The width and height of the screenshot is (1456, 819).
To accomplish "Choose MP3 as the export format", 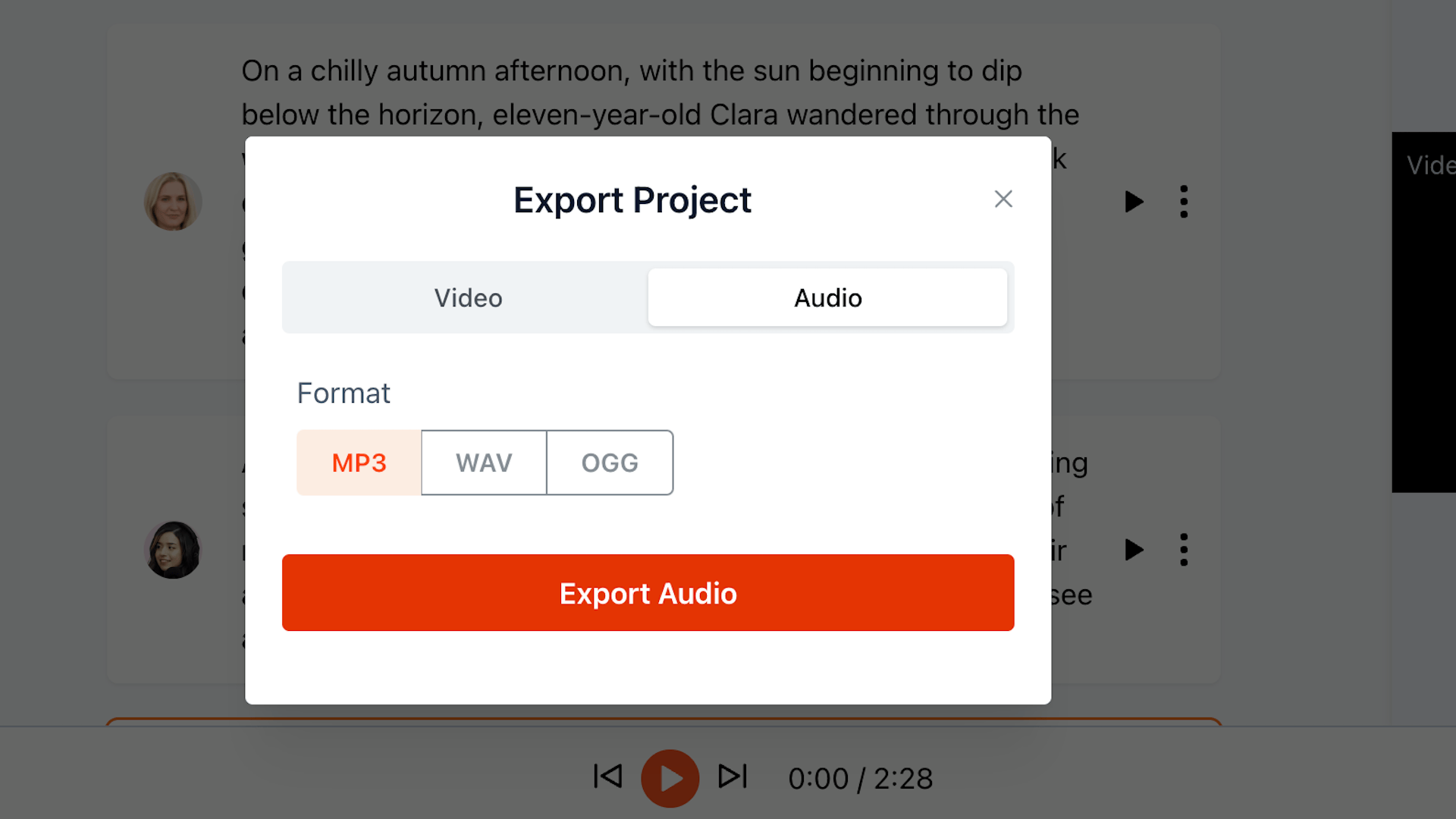I will 359,463.
